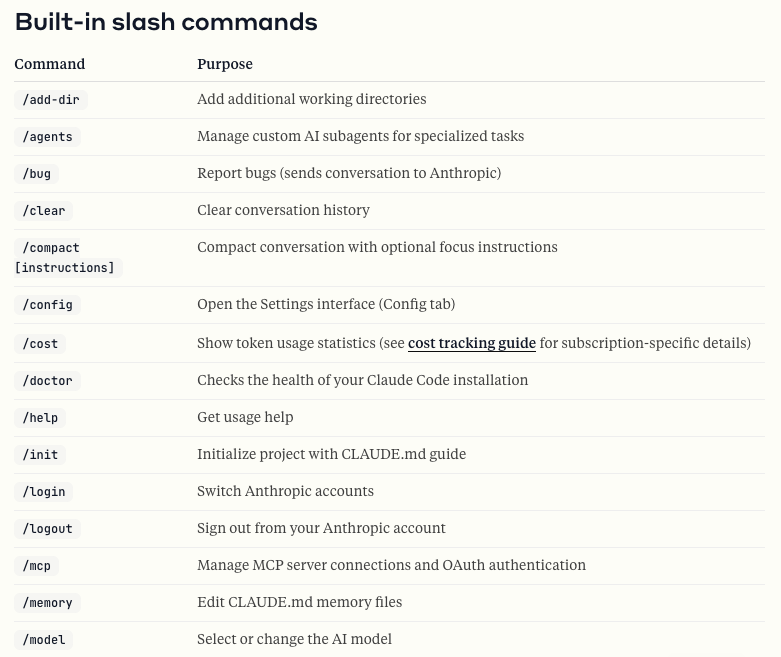Click the /logout command code
781x657 pixels.
[x=47, y=529]
